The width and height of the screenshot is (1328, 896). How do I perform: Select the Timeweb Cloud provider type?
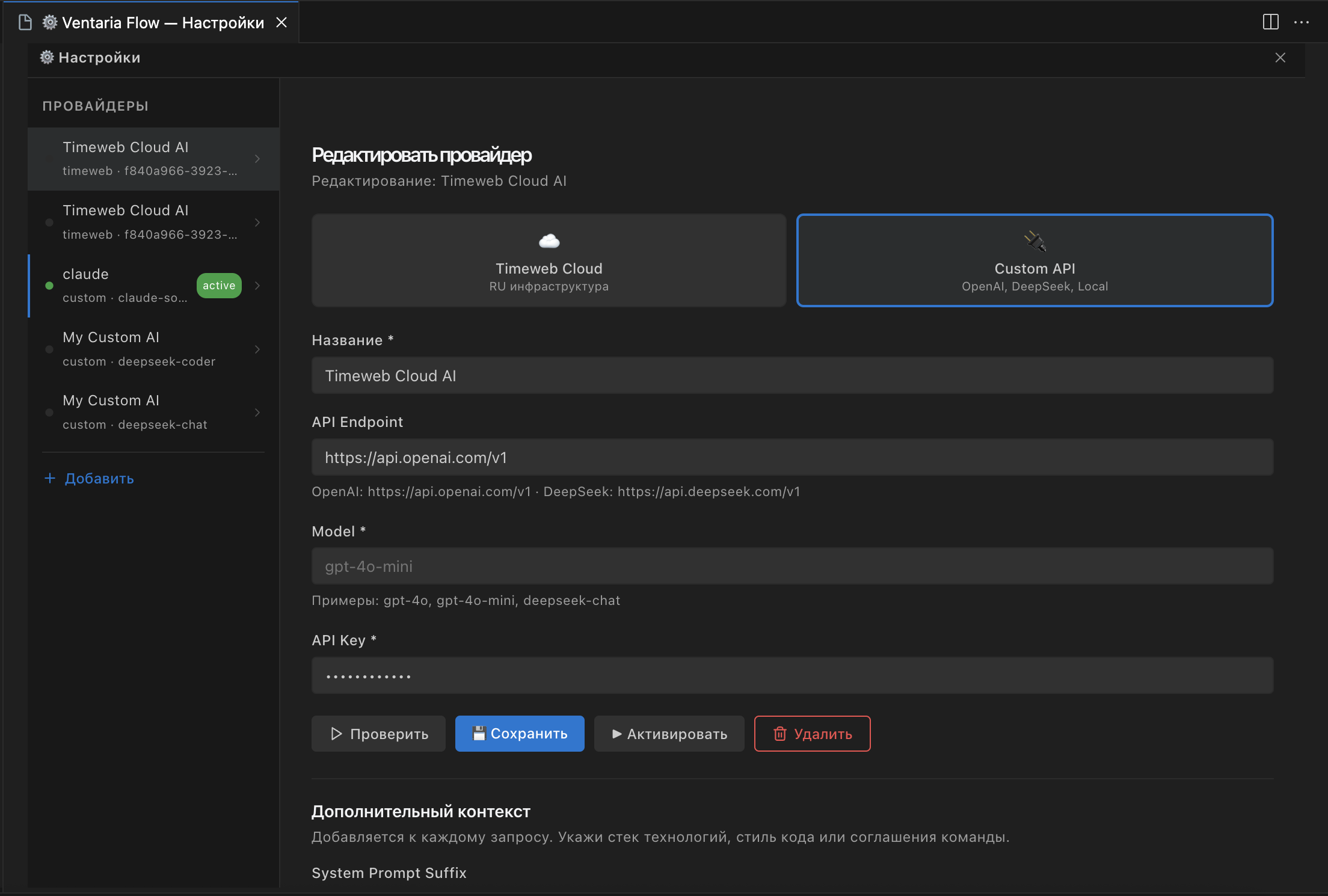pos(549,260)
